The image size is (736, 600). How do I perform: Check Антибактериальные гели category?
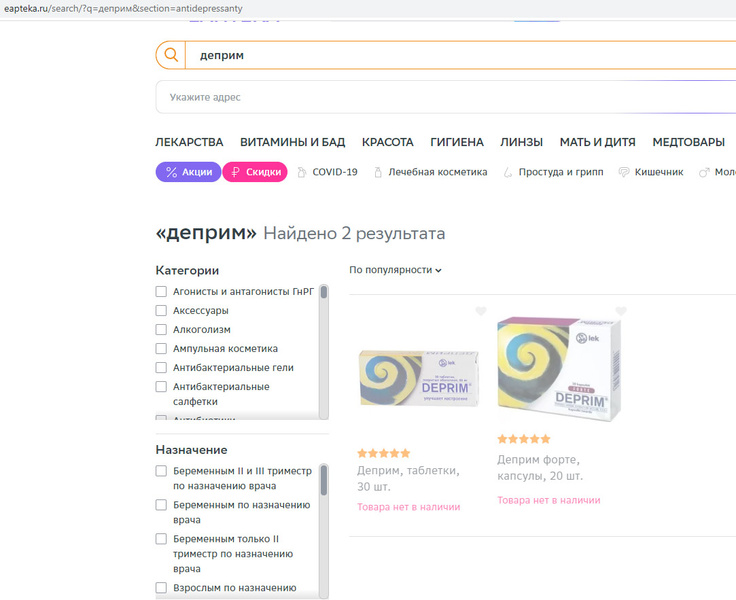coord(161,368)
